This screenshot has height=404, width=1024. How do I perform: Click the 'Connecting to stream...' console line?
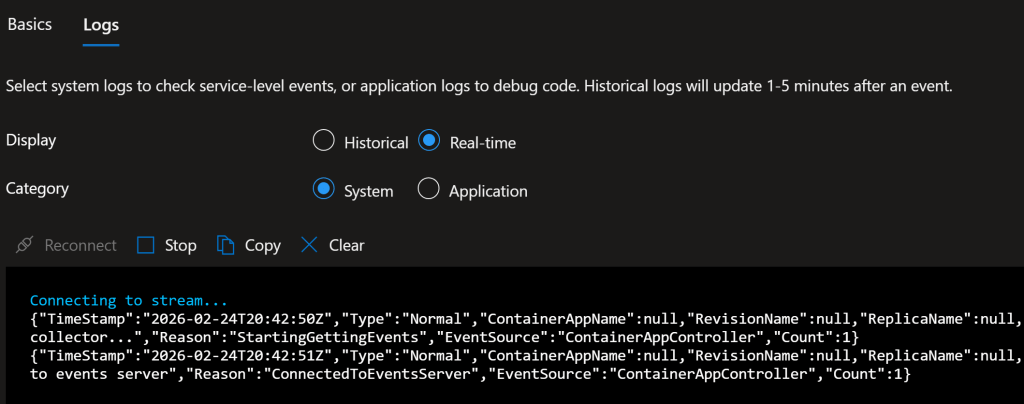click(x=128, y=300)
